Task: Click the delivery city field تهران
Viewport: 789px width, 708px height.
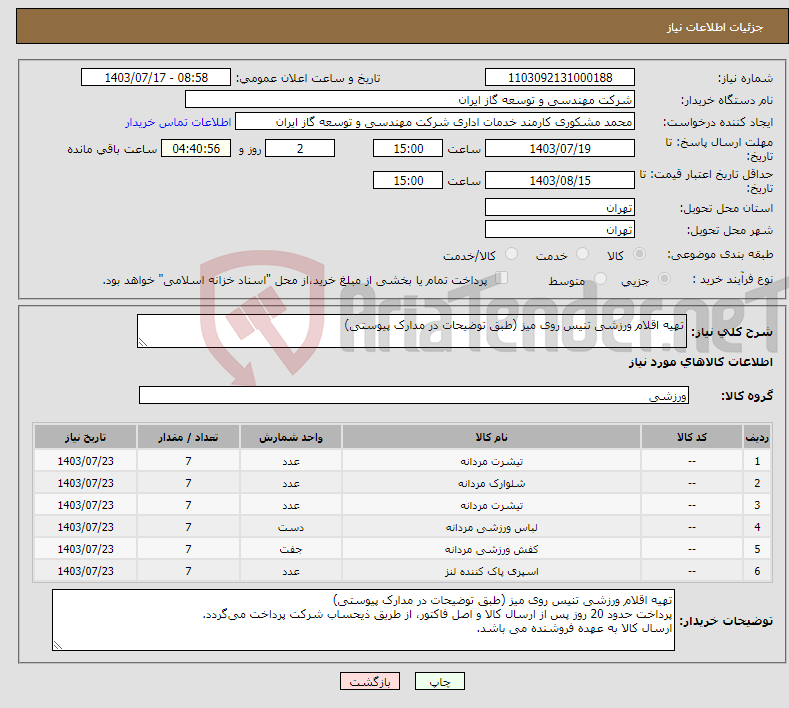Action: [x=560, y=229]
